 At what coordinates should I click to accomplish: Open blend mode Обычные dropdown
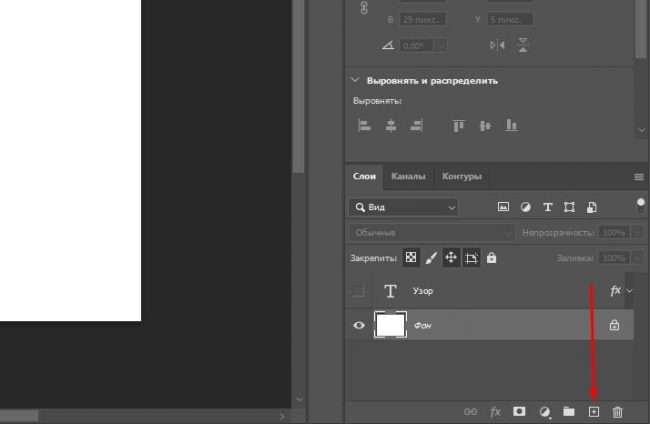point(432,233)
